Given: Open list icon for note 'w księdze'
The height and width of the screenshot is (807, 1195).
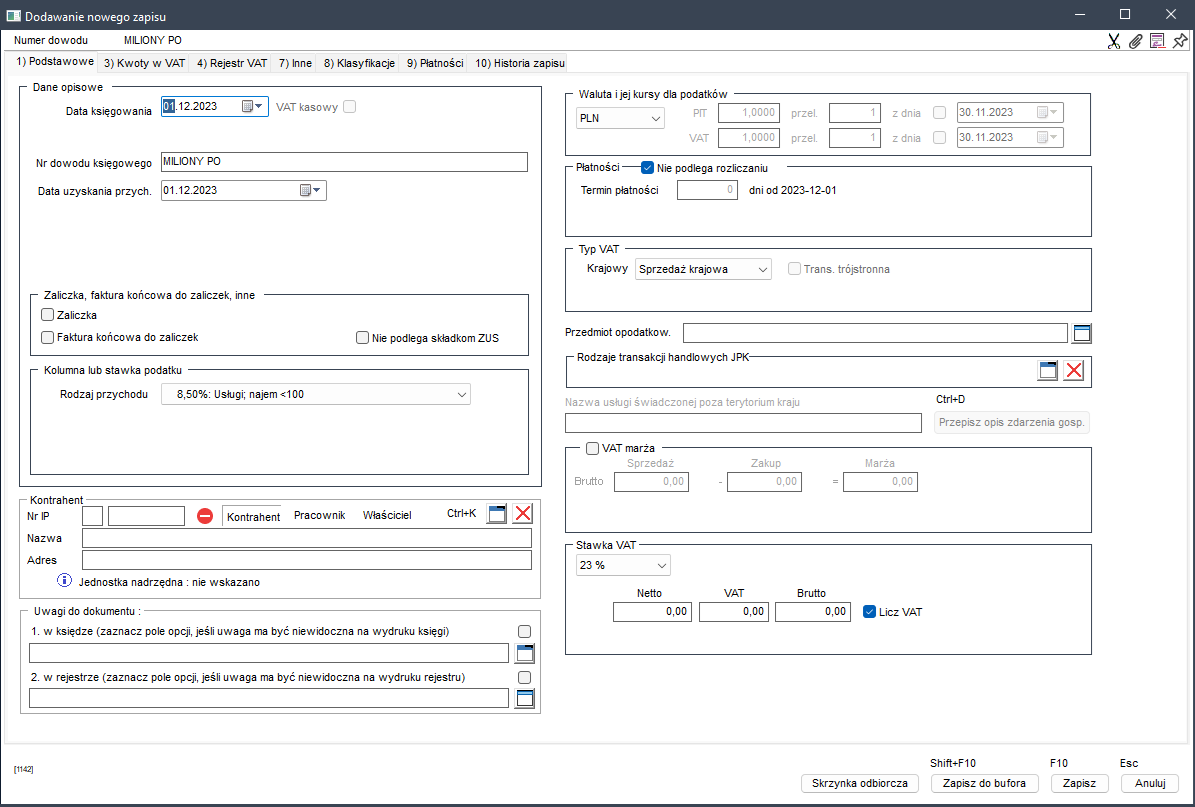Looking at the screenshot, I should point(524,653).
